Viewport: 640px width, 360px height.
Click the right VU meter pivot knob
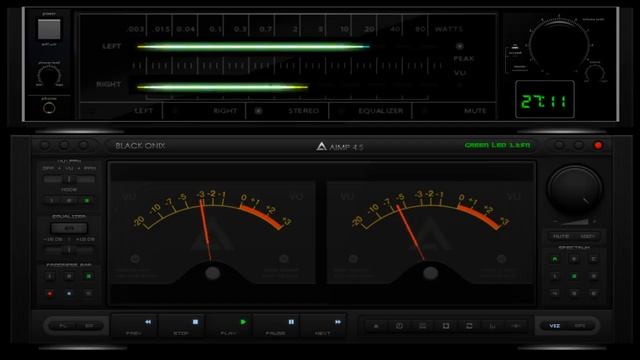pos(431,273)
